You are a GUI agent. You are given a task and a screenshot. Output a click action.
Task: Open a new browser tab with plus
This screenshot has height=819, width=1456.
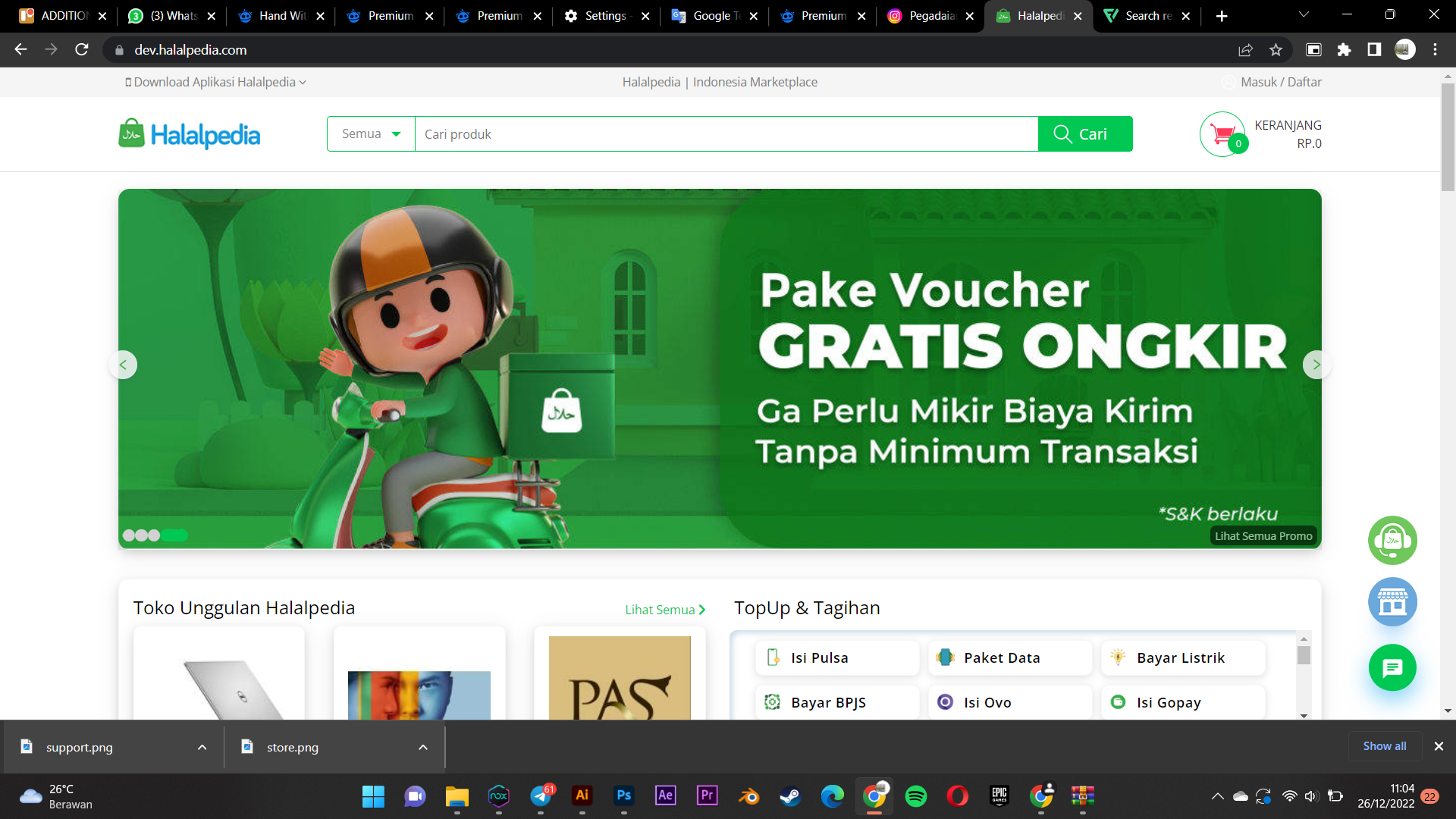tap(1222, 16)
